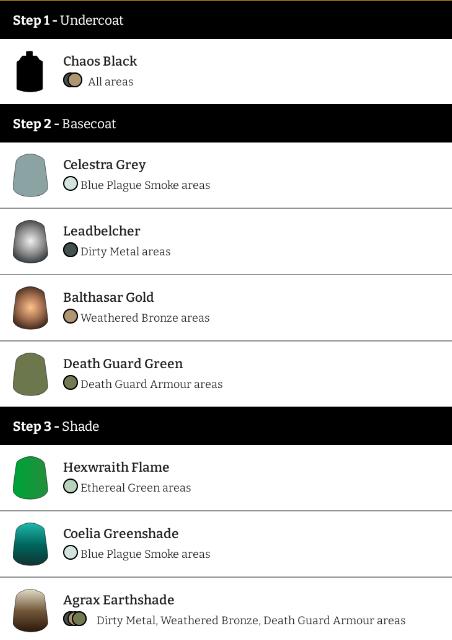
Task: Select the Death Guard Armour areas swatch
Action: tap(70, 383)
